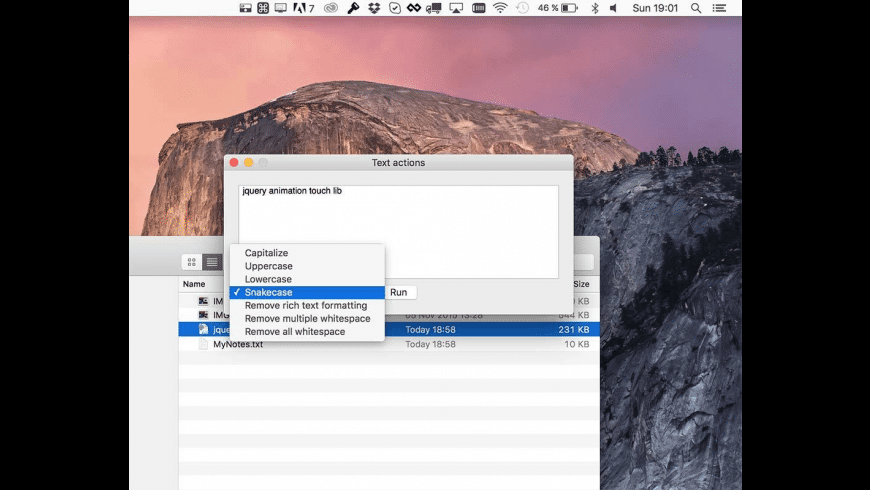The width and height of the screenshot is (870, 490).
Task: Open the battery status menu
Action: click(558, 8)
